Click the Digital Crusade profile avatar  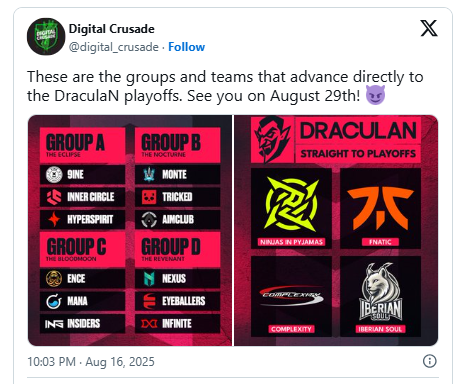(46, 37)
